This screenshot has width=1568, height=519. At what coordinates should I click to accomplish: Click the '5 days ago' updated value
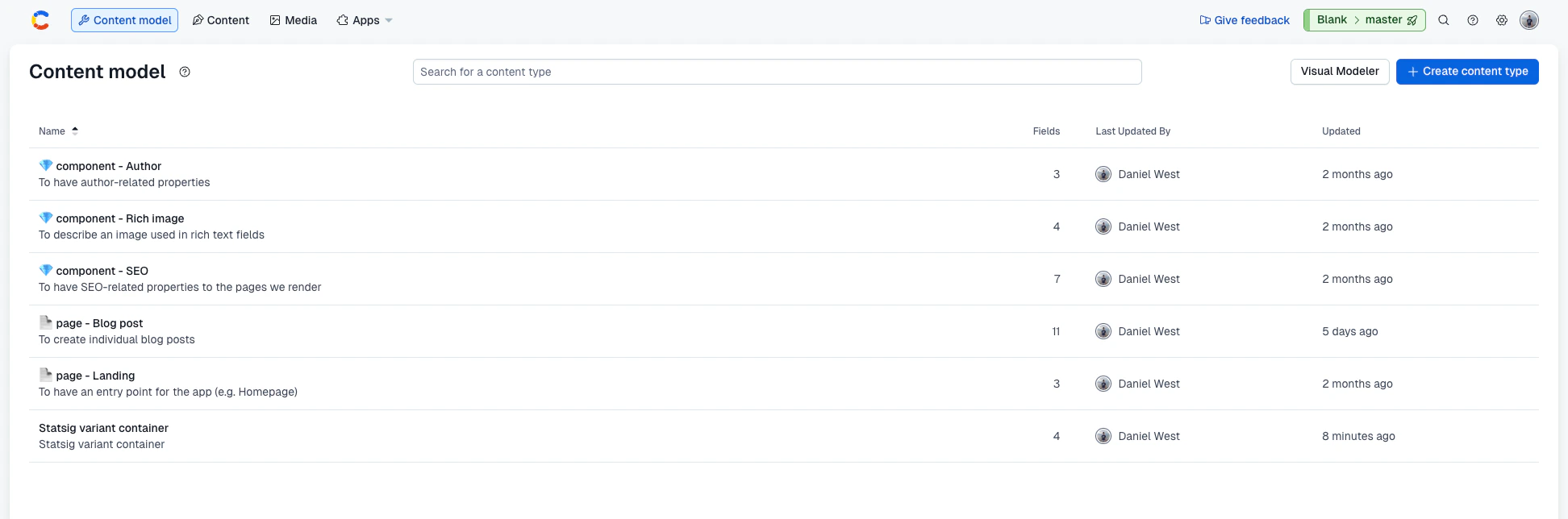tap(1349, 331)
